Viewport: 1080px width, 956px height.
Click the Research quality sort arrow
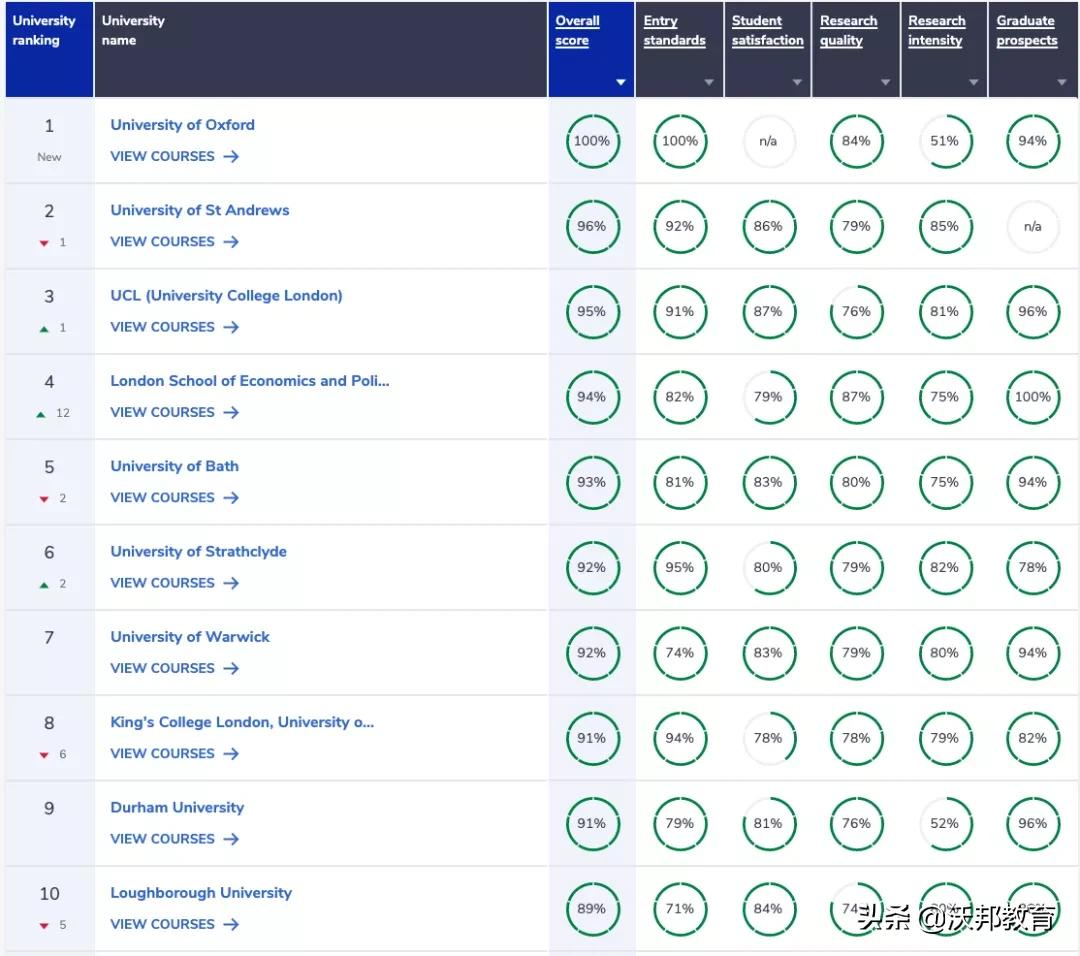885,82
